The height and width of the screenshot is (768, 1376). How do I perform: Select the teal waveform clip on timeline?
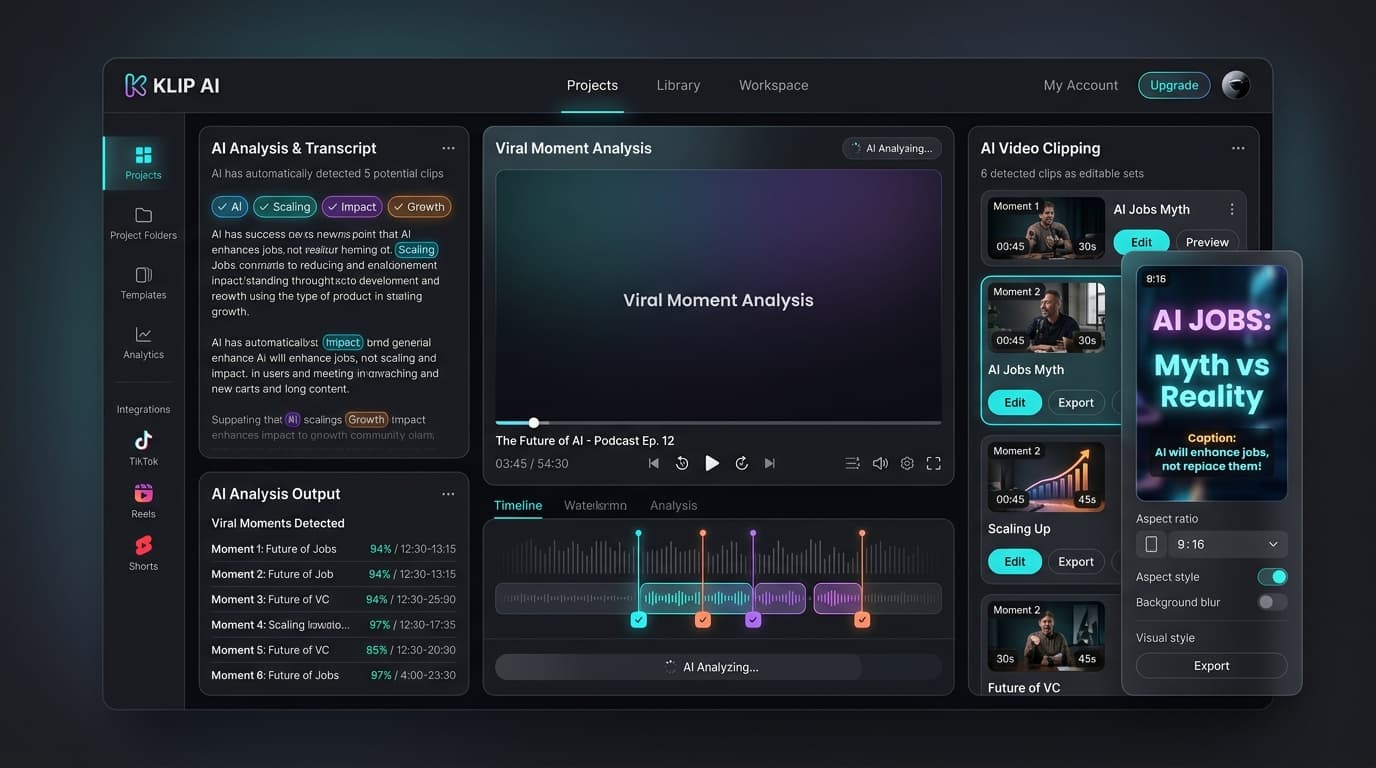(x=695, y=598)
